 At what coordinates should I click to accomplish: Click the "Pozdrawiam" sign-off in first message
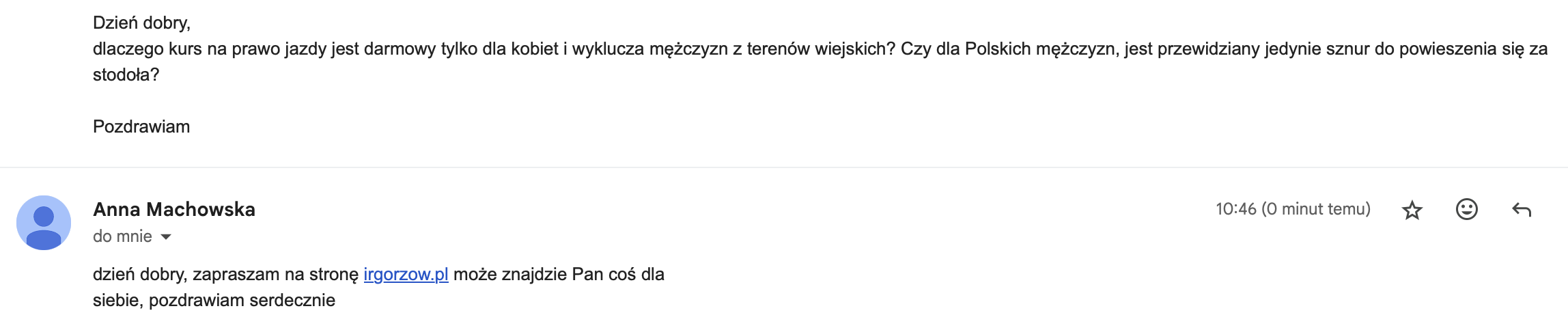141,127
